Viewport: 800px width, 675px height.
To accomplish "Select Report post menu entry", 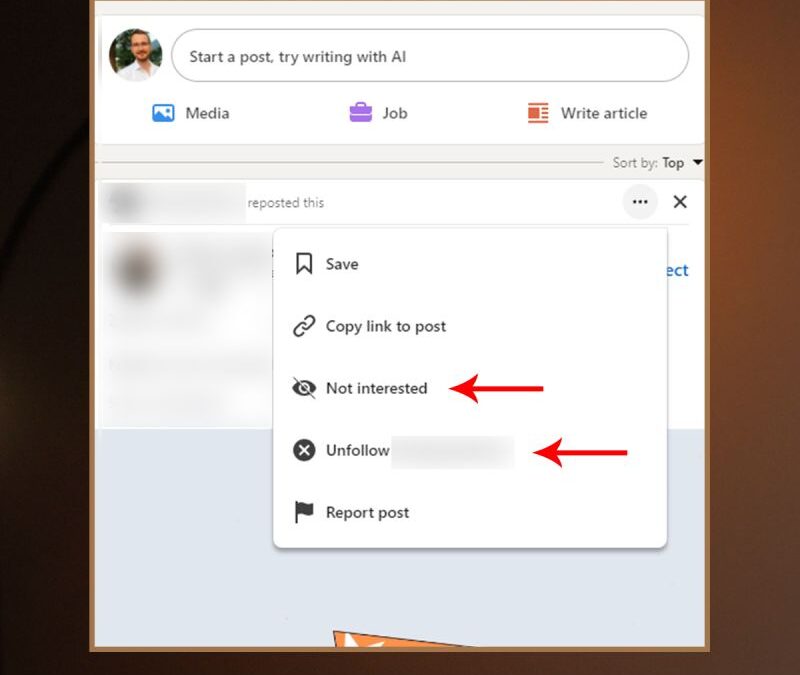I will point(367,512).
